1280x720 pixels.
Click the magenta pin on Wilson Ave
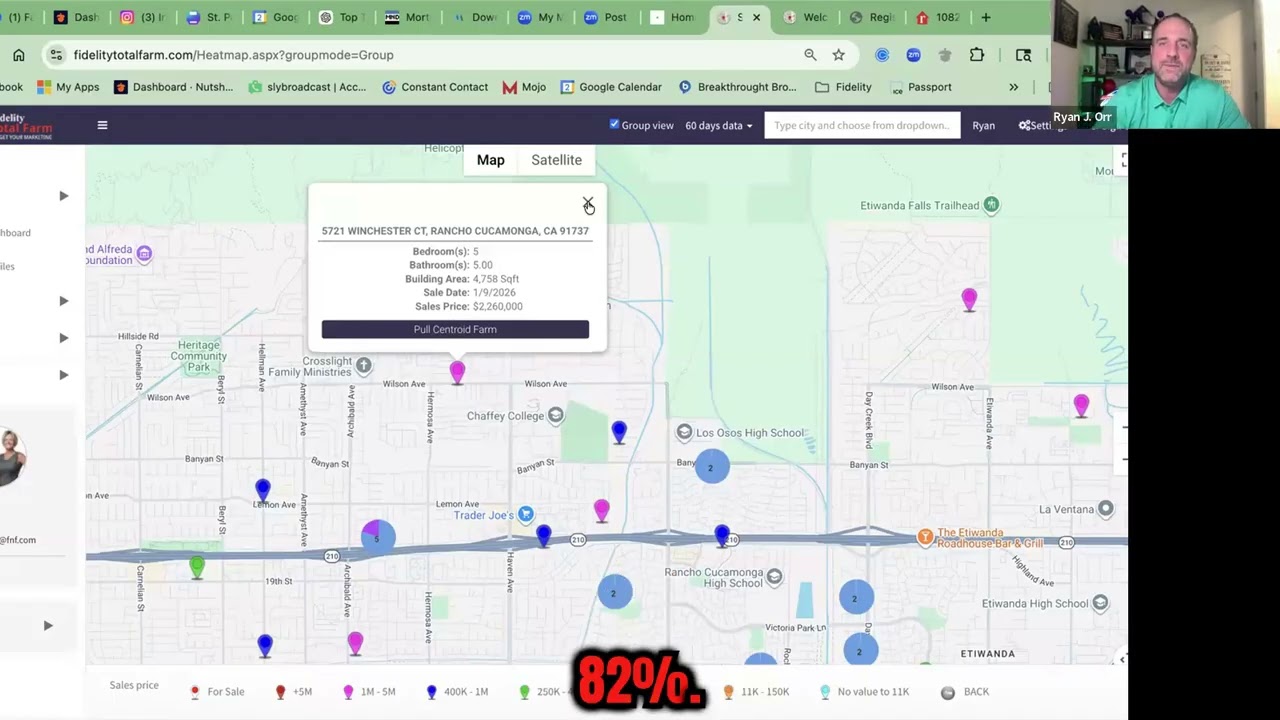pos(457,372)
